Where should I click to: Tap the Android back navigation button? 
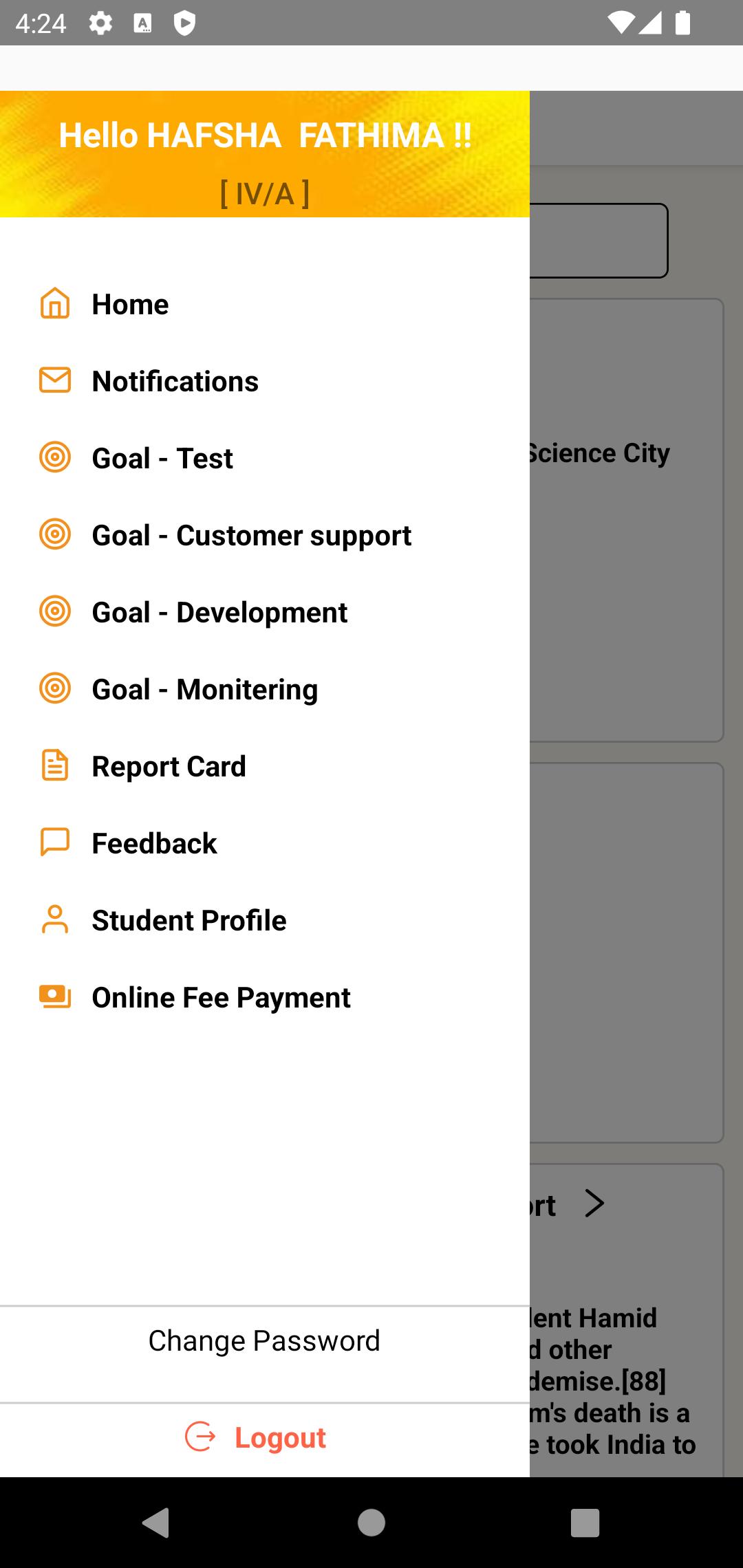point(157,1522)
